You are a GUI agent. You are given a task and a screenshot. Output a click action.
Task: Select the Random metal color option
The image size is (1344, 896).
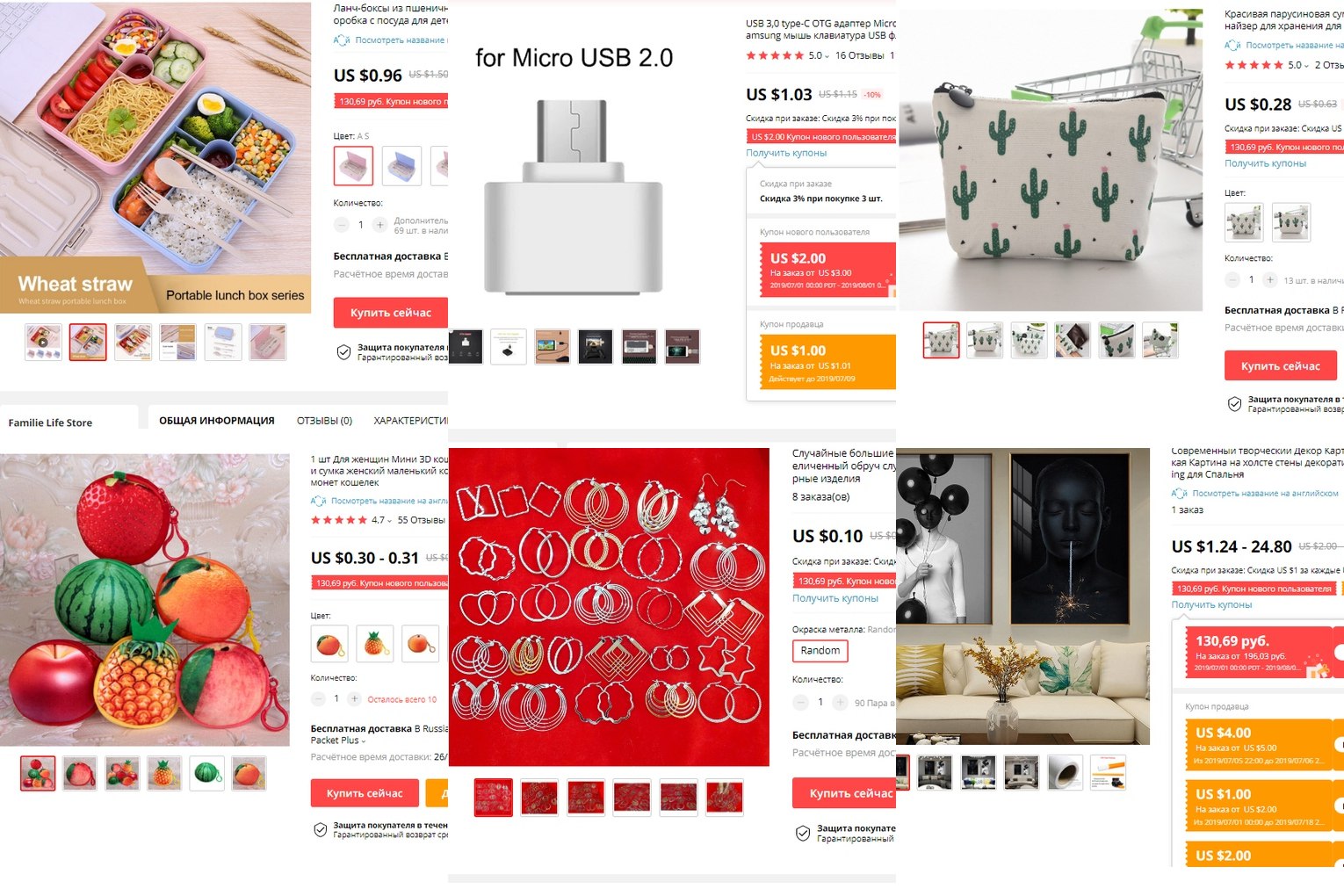click(x=820, y=651)
